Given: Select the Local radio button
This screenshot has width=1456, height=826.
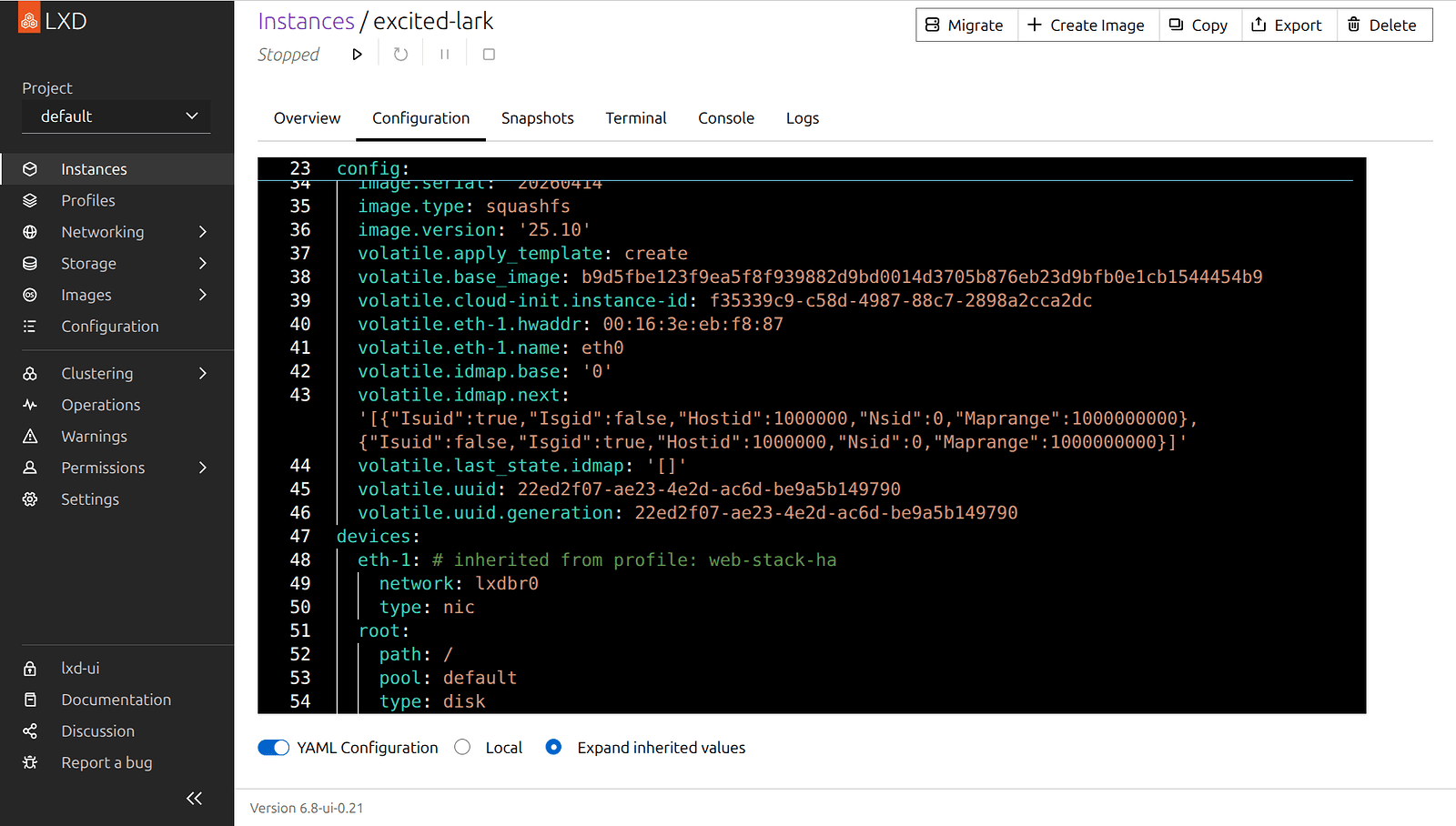Looking at the screenshot, I should coord(463,748).
